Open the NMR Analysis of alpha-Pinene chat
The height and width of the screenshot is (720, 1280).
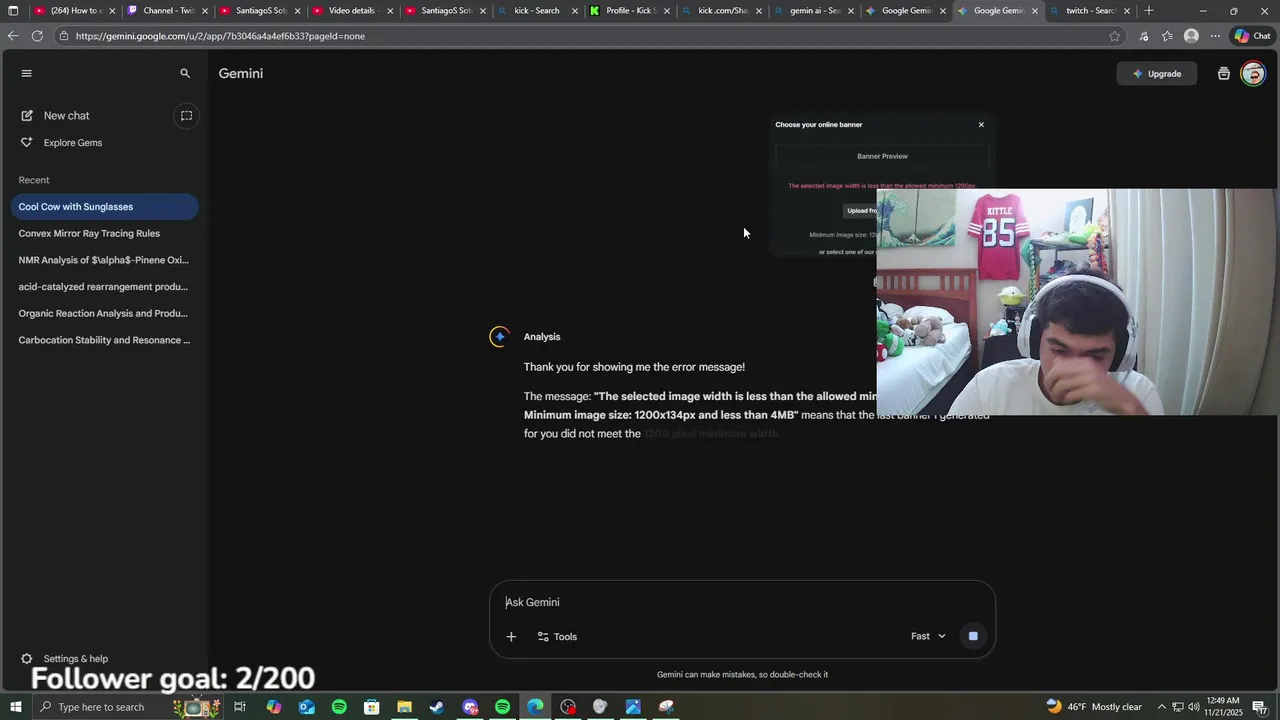tap(104, 260)
